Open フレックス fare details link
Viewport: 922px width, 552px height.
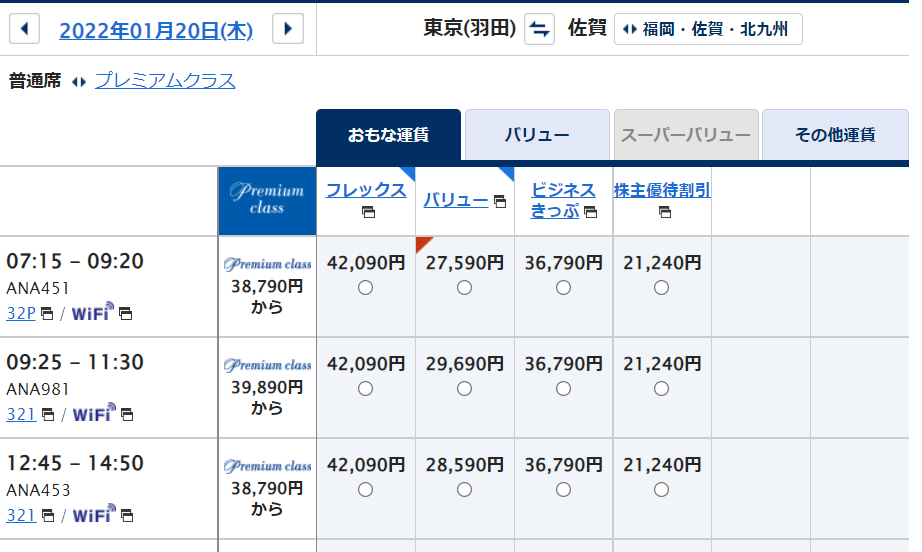point(366,190)
